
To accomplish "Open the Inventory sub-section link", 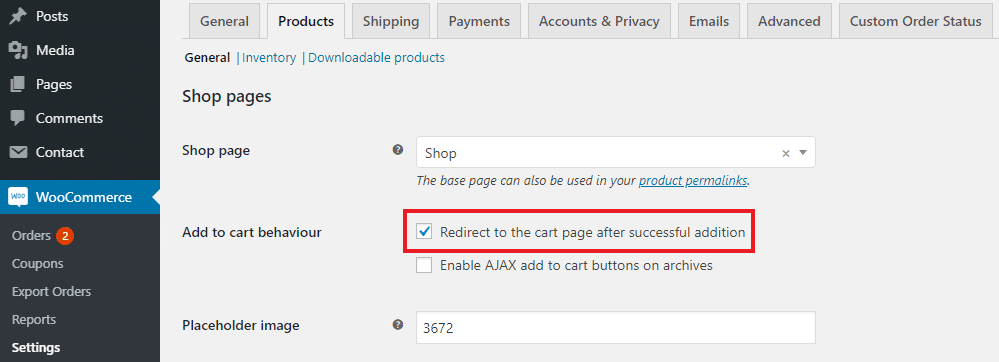I will point(270,58).
